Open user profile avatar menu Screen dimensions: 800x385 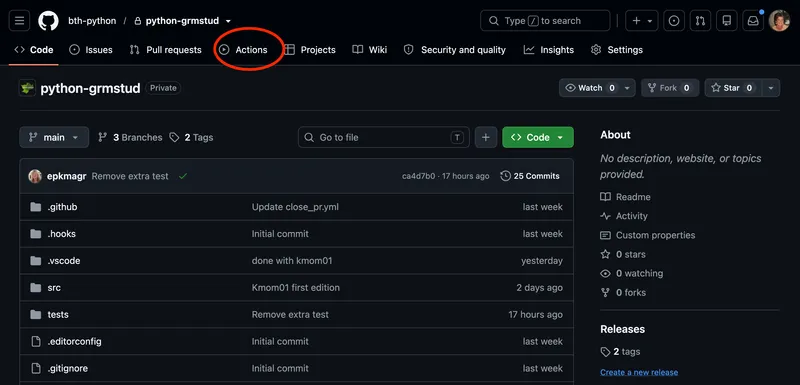(x=779, y=21)
